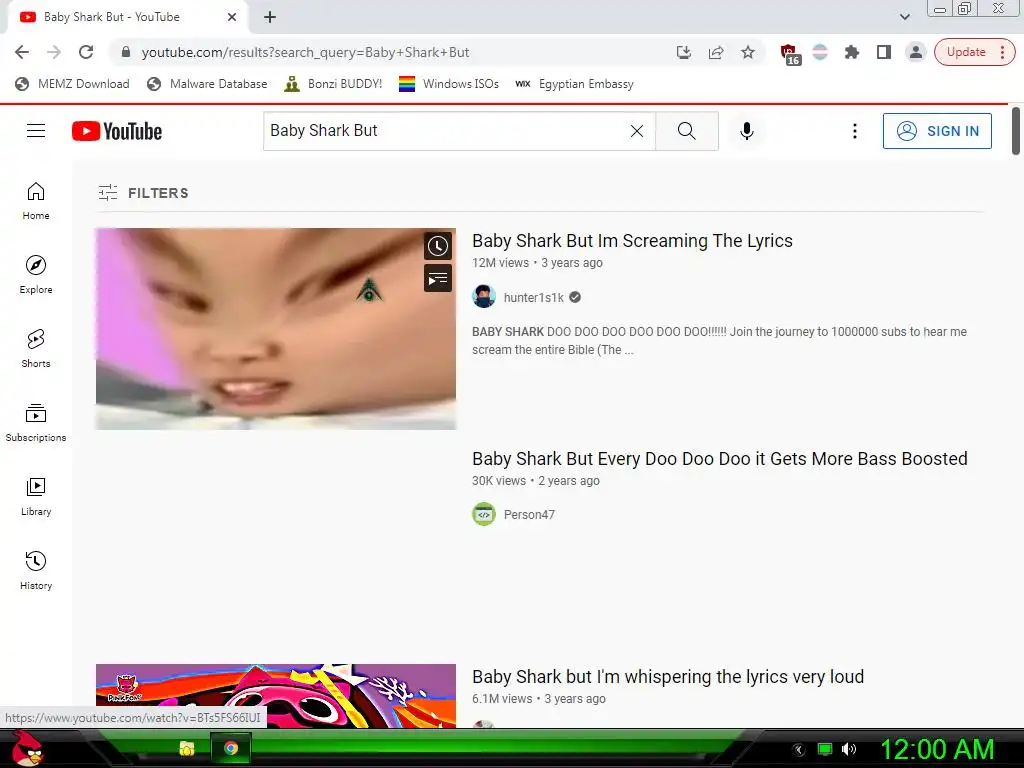Viewport: 1024px width, 768px height.
Task: Open hunter1s1k channel name
Action: point(534,297)
